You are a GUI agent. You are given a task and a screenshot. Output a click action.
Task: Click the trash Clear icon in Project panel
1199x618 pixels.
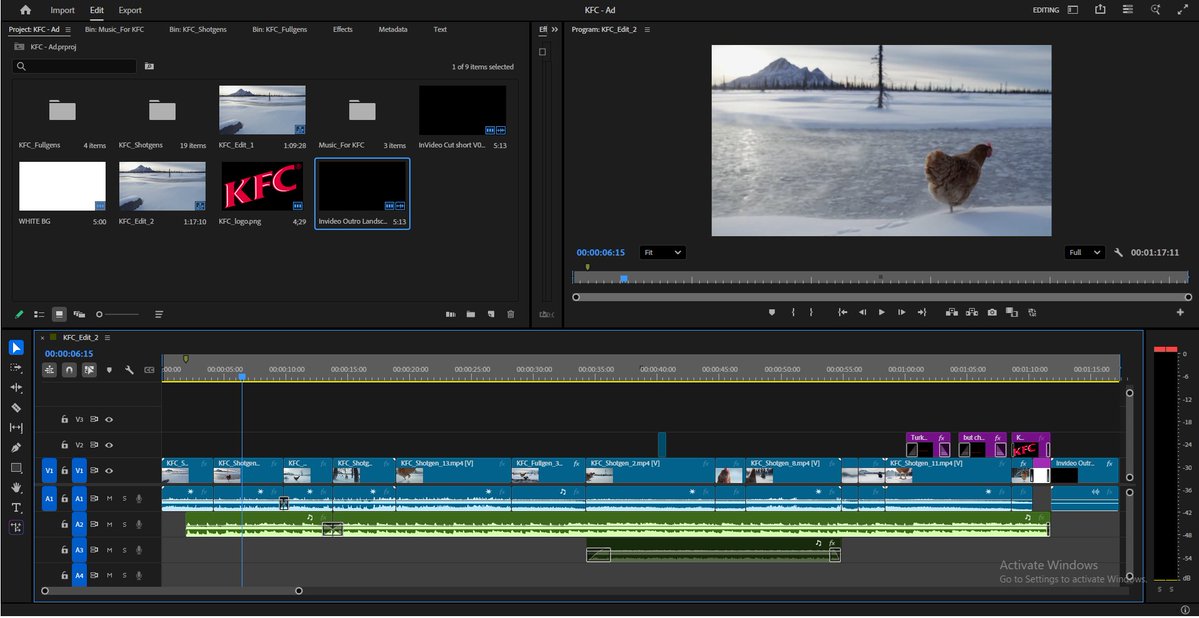pyautogui.click(x=511, y=314)
